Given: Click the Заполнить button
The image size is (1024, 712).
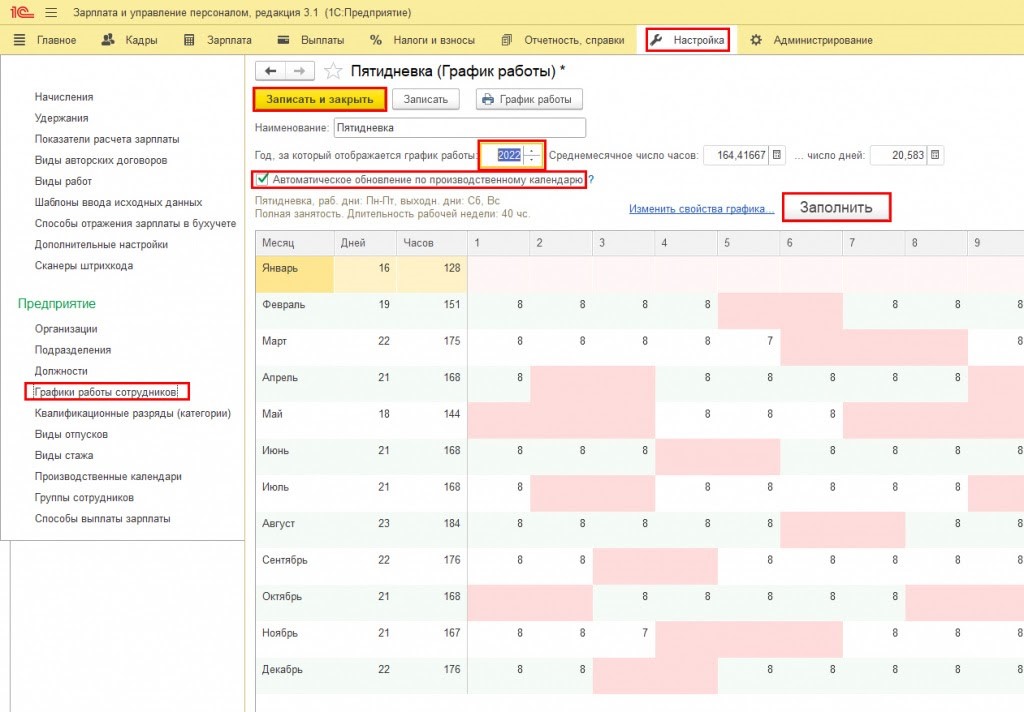Looking at the screenshot, I should (x=836, y=208).
